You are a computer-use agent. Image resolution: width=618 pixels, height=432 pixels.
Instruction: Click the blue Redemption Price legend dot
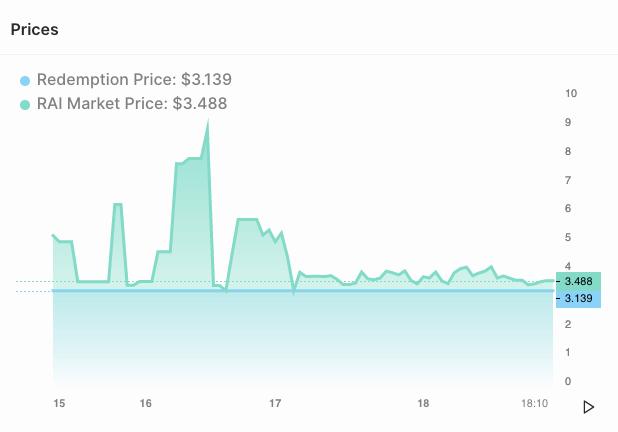tap(25, 80)
